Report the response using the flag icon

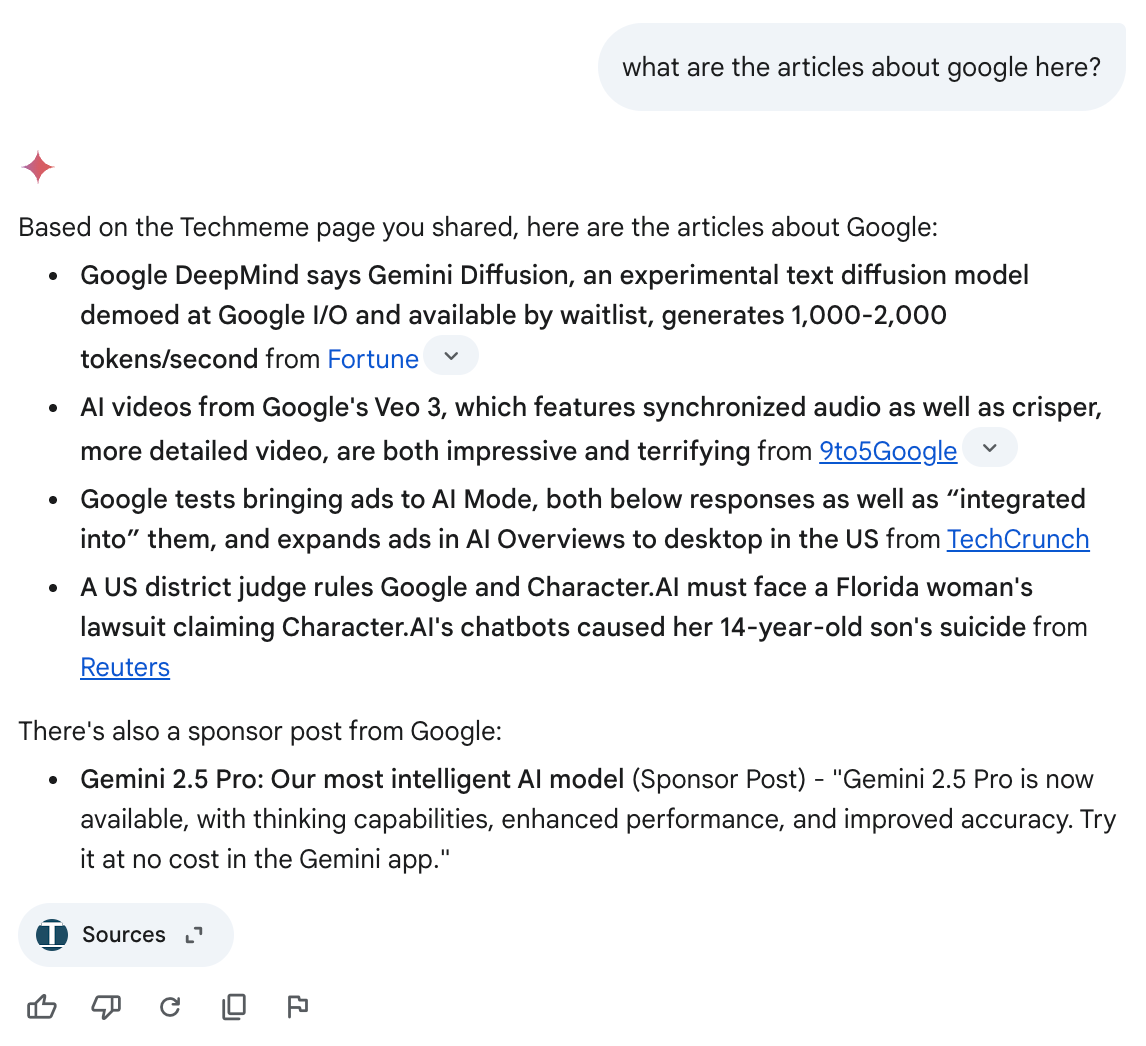tap(297, 1007)
